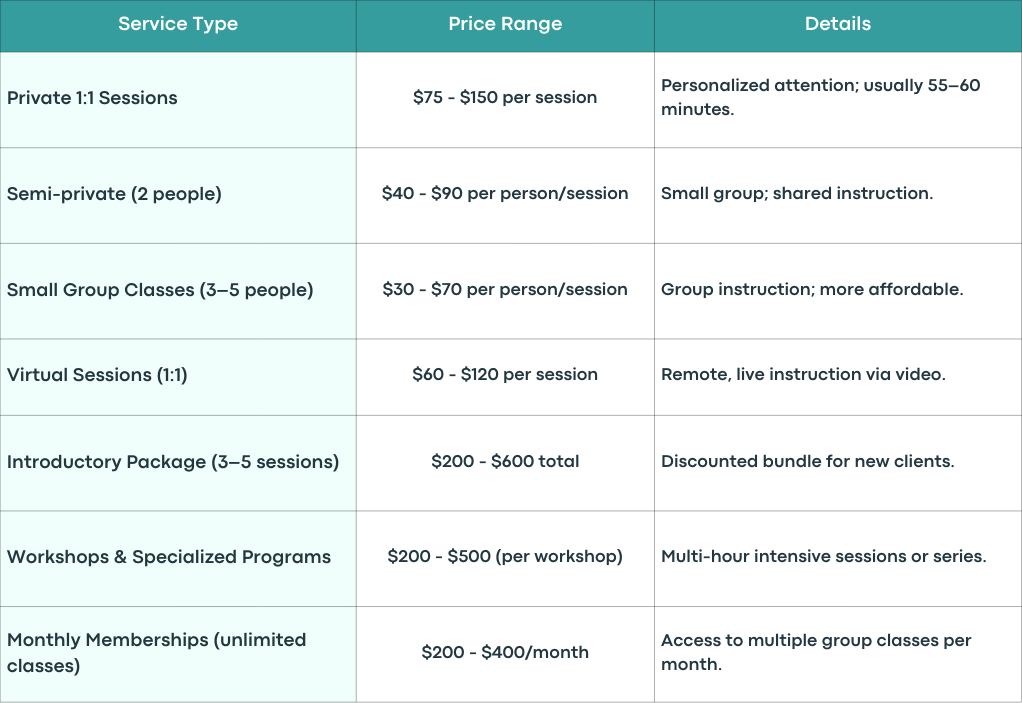
Task: Select the $200 - $500 (per workshop) cell
Action: point(505,559)
